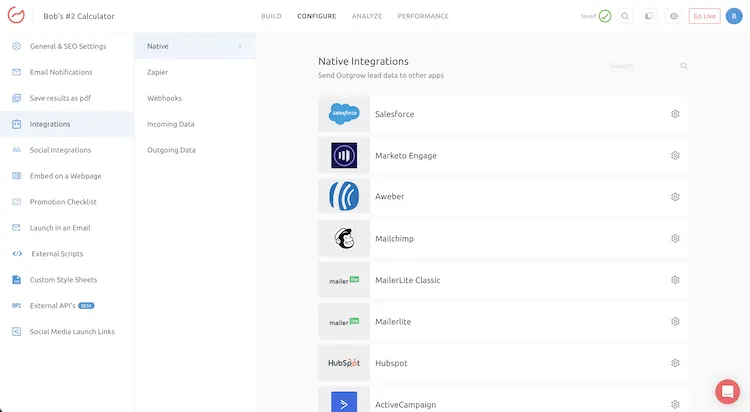This screenshot has height=412, width=750.
Task: Switch to the PERFORMANCE tab
Action: coord(423,16)
